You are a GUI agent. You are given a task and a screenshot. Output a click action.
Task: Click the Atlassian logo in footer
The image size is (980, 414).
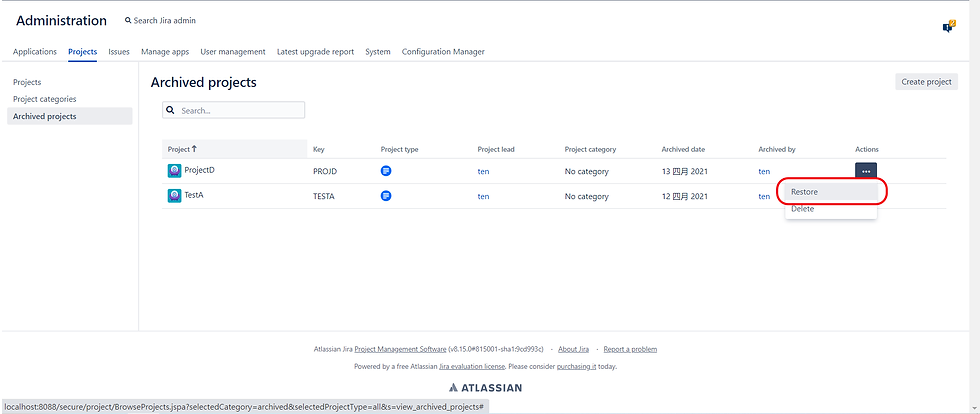(x=485, y=388)
